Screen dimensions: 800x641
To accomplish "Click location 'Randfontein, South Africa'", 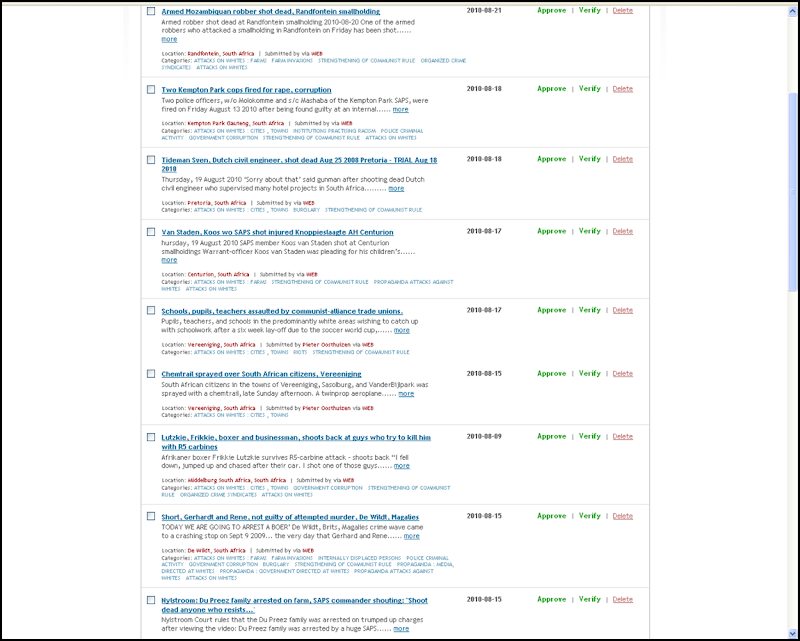I will pyautogui.click(x=220, y=54).
